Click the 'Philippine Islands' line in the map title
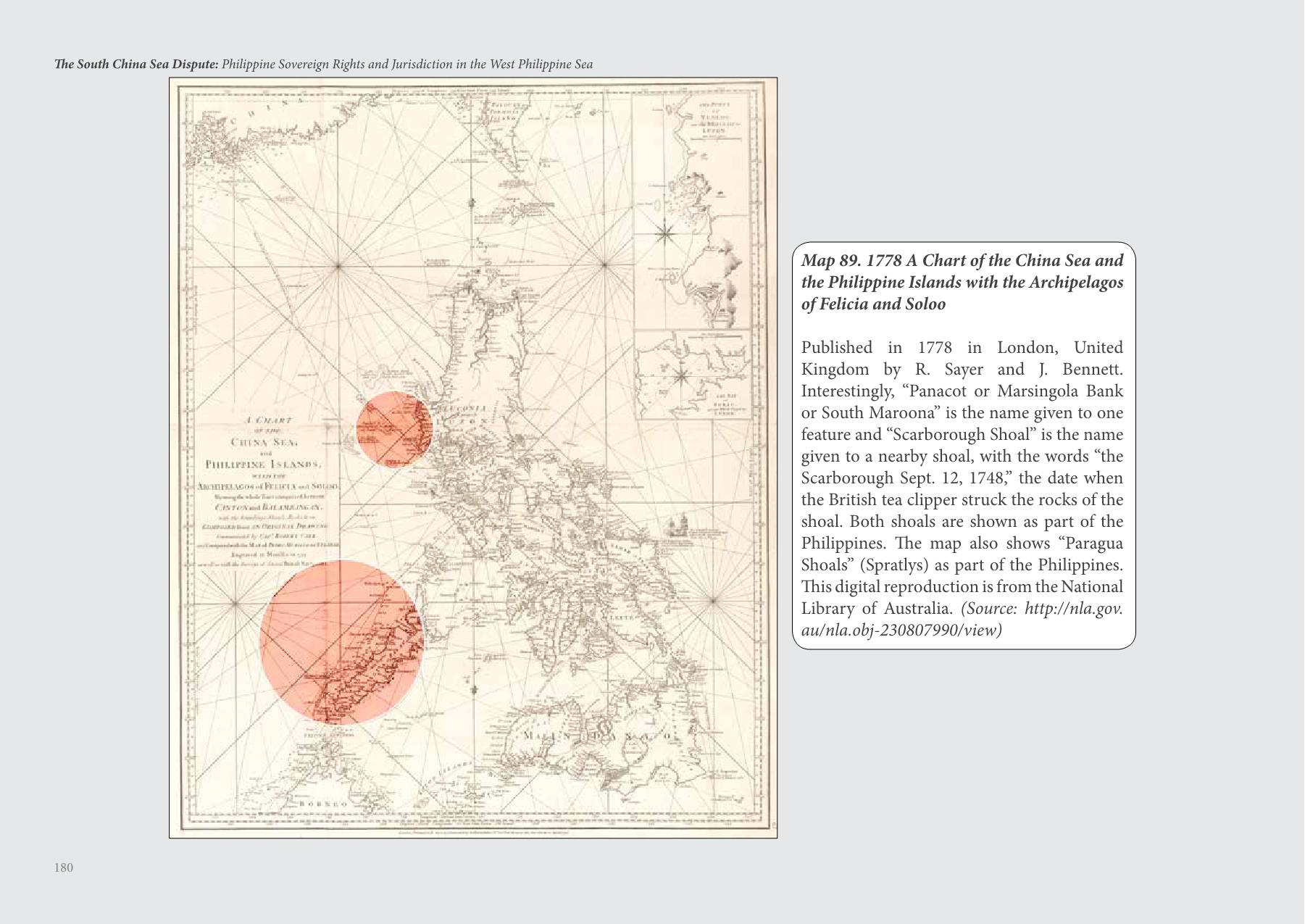 [264, 464]
